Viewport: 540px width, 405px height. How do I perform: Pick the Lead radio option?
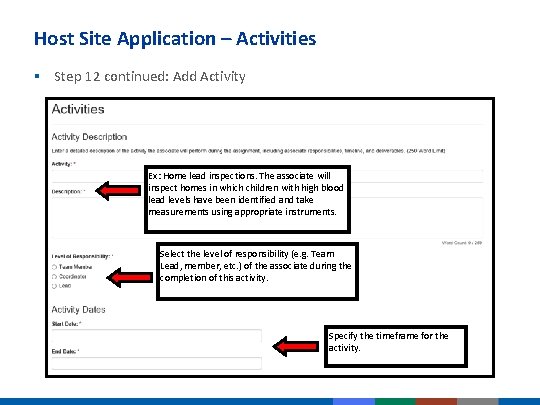[54, 286]
